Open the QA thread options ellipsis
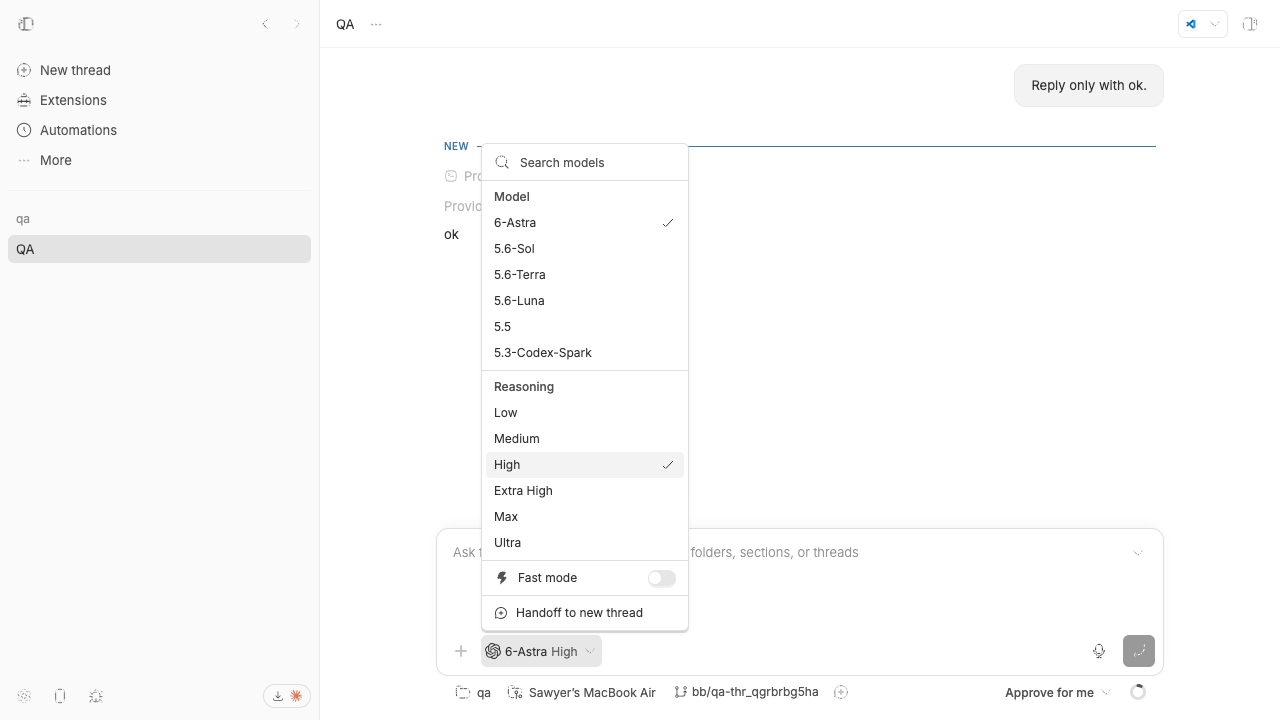1280x720 pixels. pos(376,24)
